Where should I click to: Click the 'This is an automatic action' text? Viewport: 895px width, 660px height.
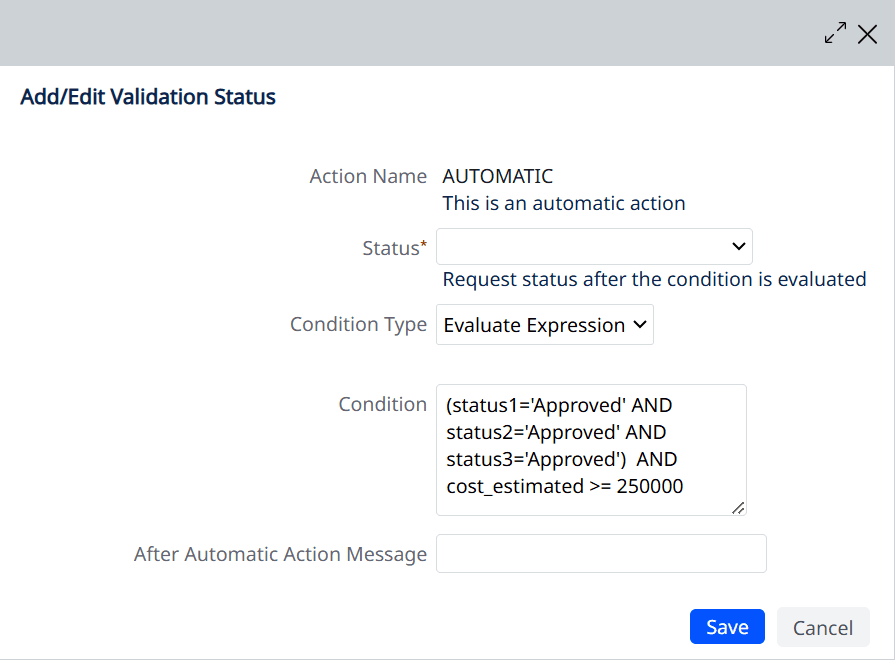pos(564,203)
